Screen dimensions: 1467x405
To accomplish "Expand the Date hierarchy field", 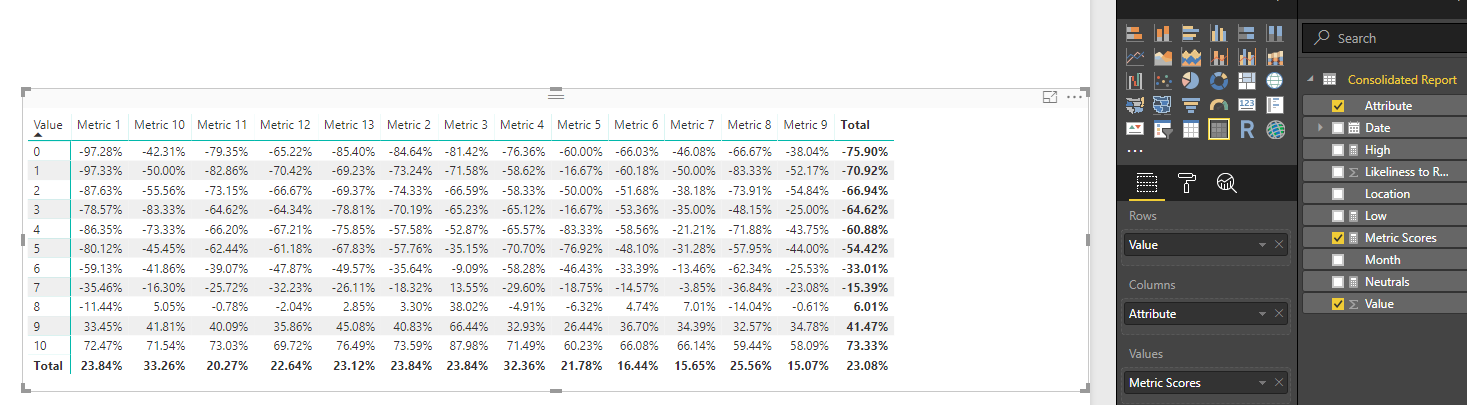I will coord(1320,128).
